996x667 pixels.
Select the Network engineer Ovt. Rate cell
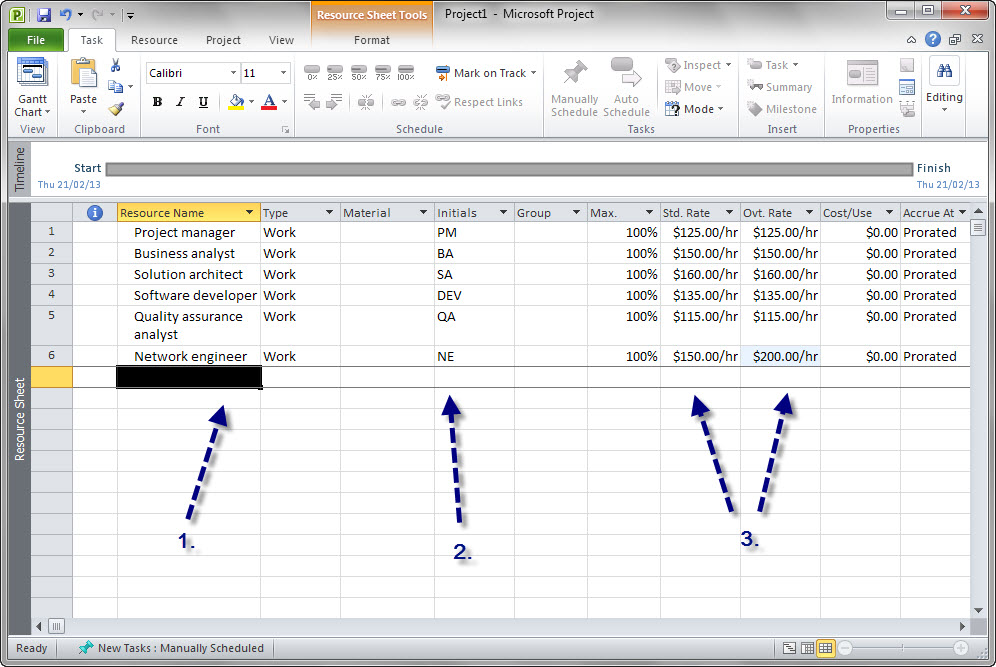coord(779,356)
